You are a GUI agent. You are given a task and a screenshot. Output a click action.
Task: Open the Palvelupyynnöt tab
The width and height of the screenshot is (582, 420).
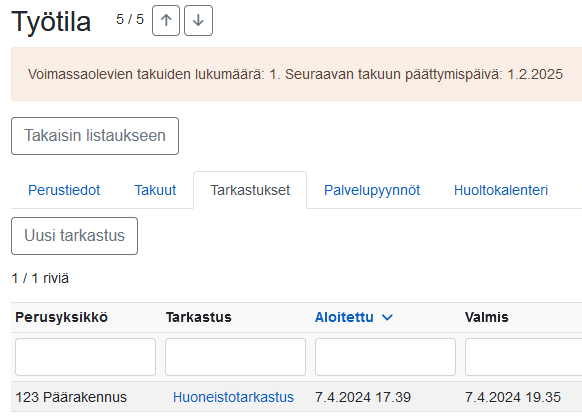point(372,190)
